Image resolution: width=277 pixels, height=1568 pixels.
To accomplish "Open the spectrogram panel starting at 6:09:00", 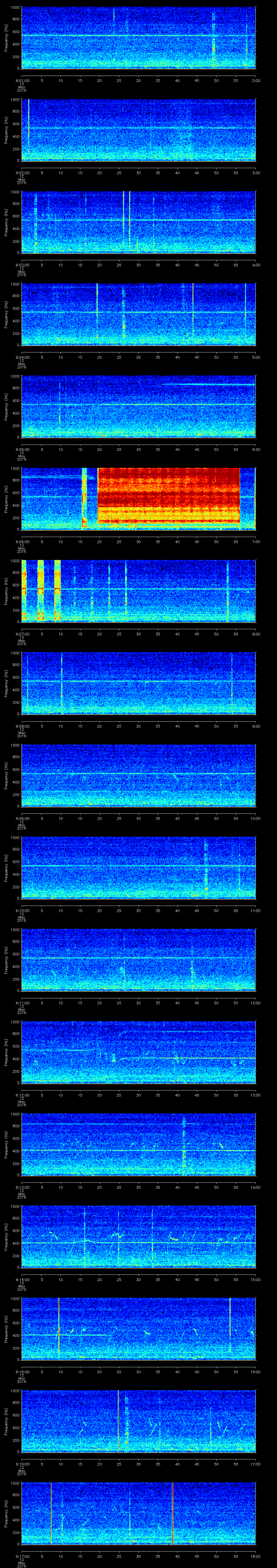I will point(138,775).
